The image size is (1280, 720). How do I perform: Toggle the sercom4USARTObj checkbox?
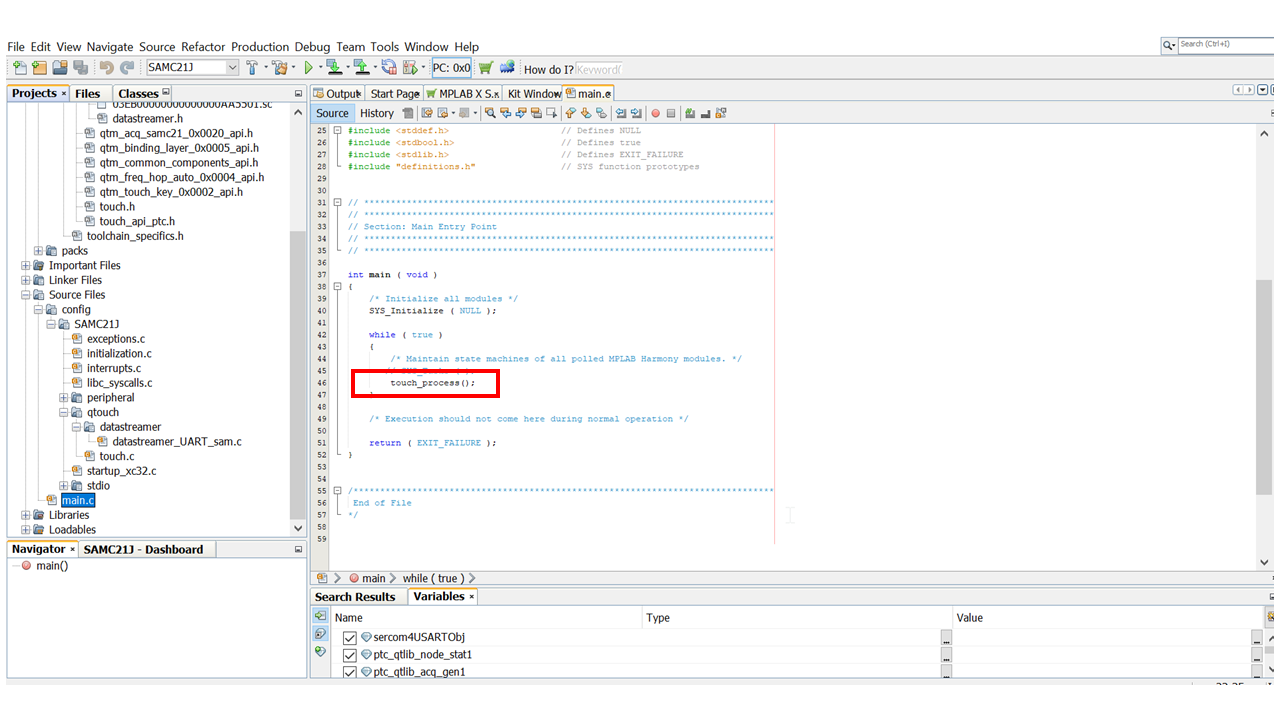coord(350,638)
